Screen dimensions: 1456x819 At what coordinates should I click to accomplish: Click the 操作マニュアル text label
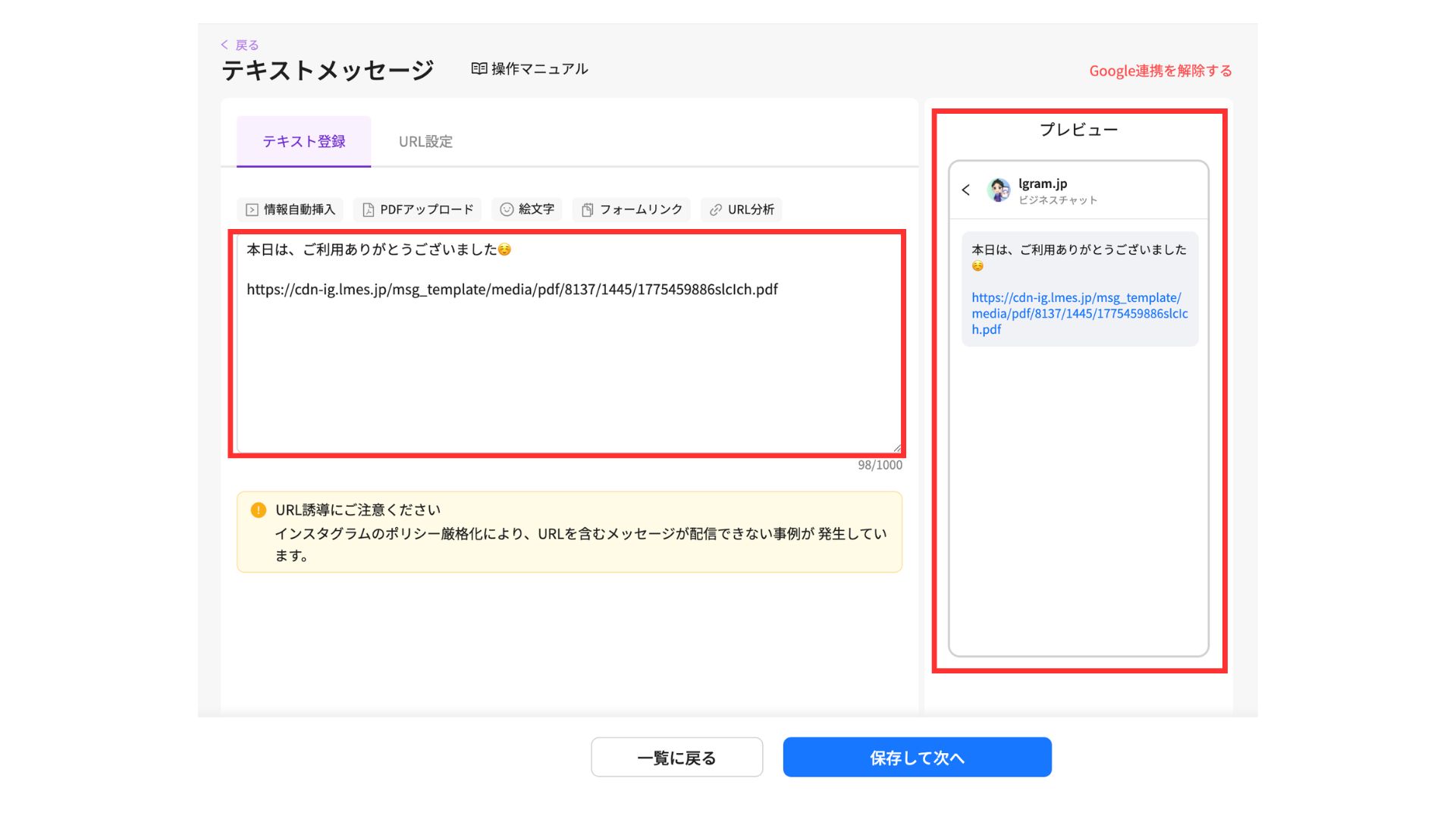[539, 69]
